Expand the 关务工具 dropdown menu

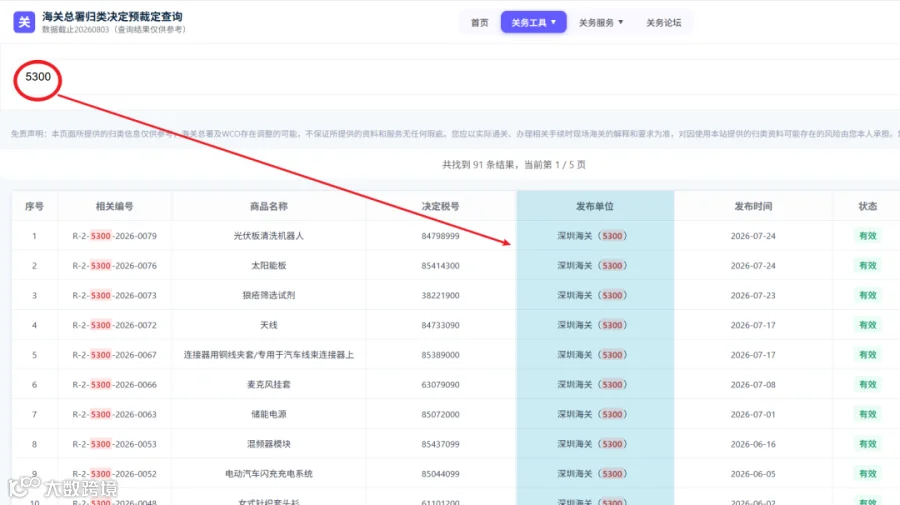point(533,22)
